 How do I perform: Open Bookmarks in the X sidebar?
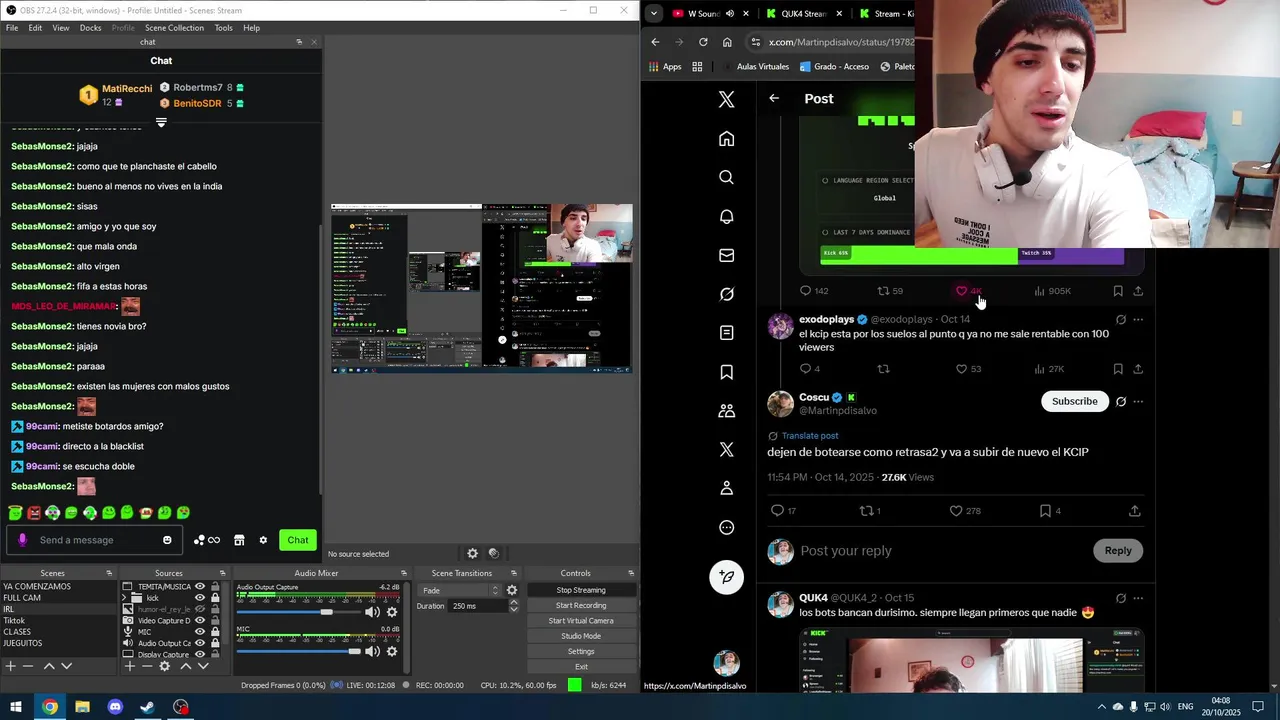tap(727, 372)
